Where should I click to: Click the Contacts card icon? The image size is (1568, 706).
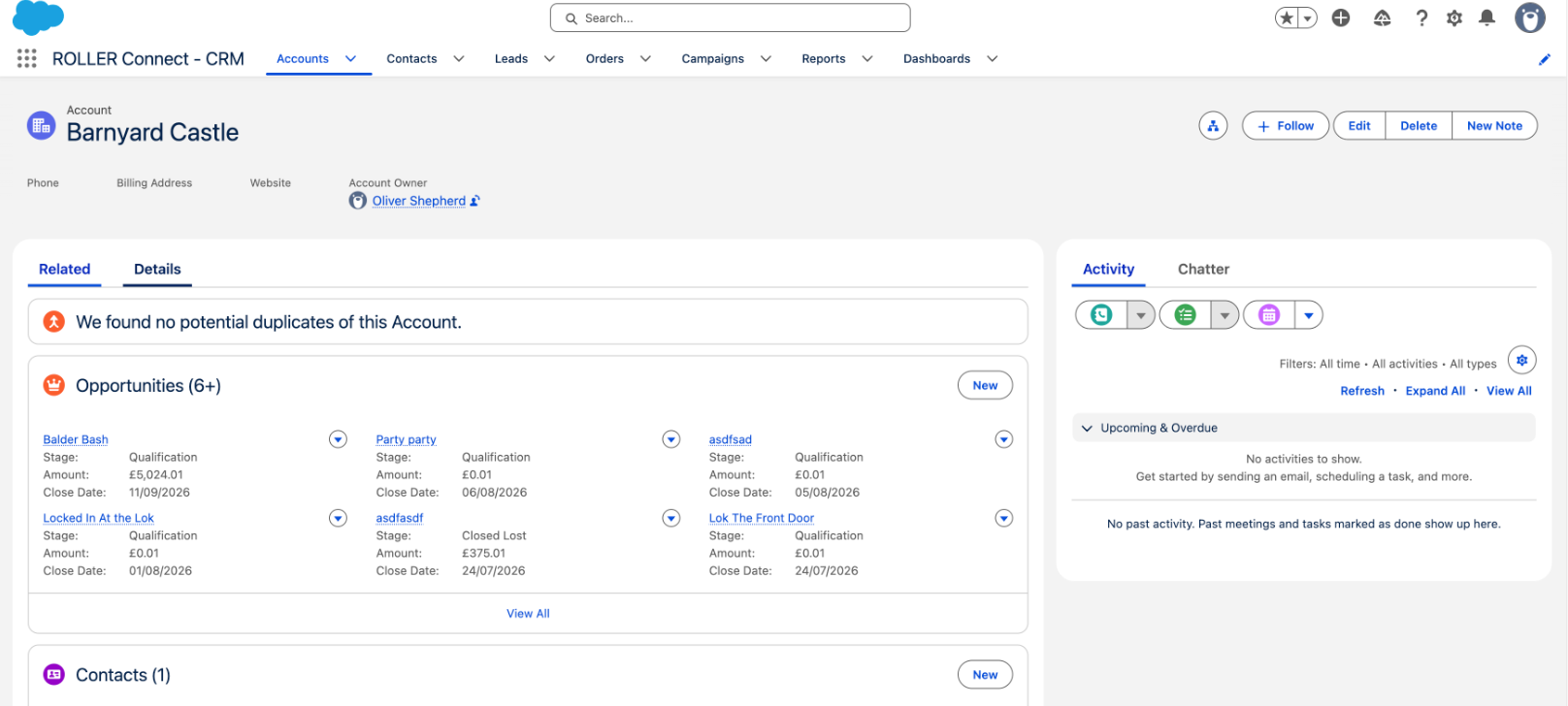tap(54, 675)
